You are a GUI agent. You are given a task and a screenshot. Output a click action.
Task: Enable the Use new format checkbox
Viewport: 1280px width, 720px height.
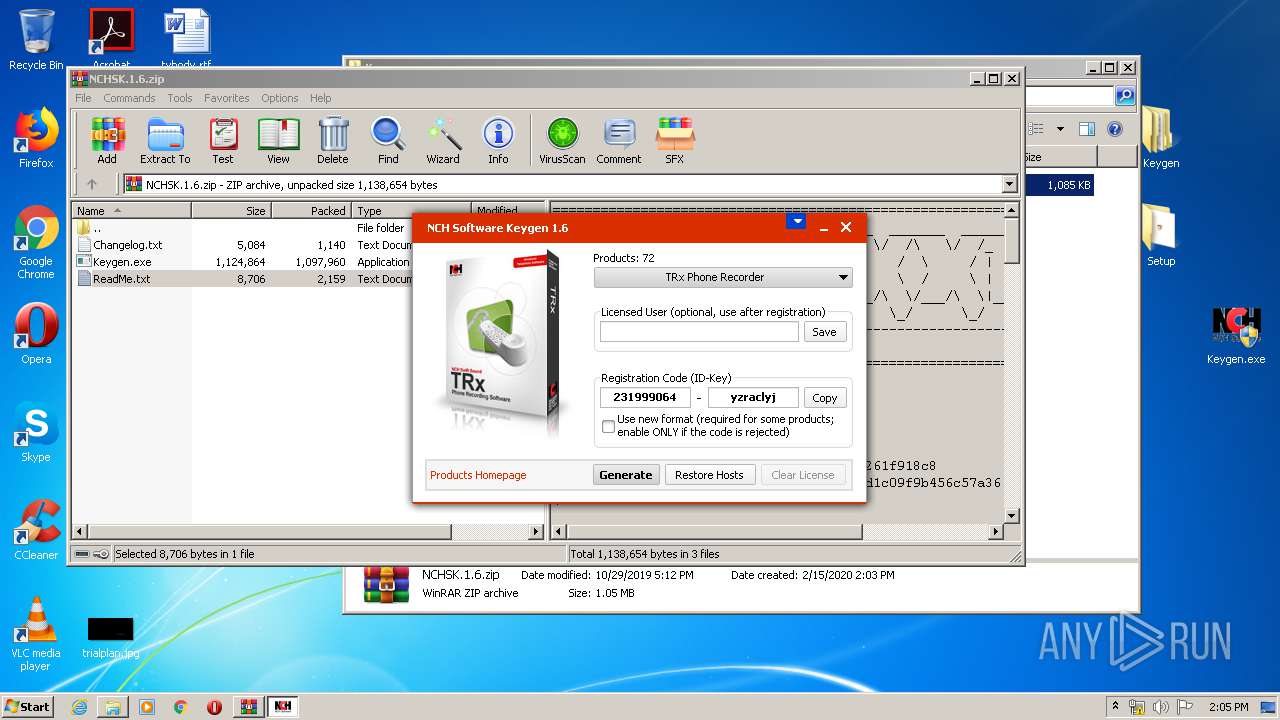pos(608,427)
